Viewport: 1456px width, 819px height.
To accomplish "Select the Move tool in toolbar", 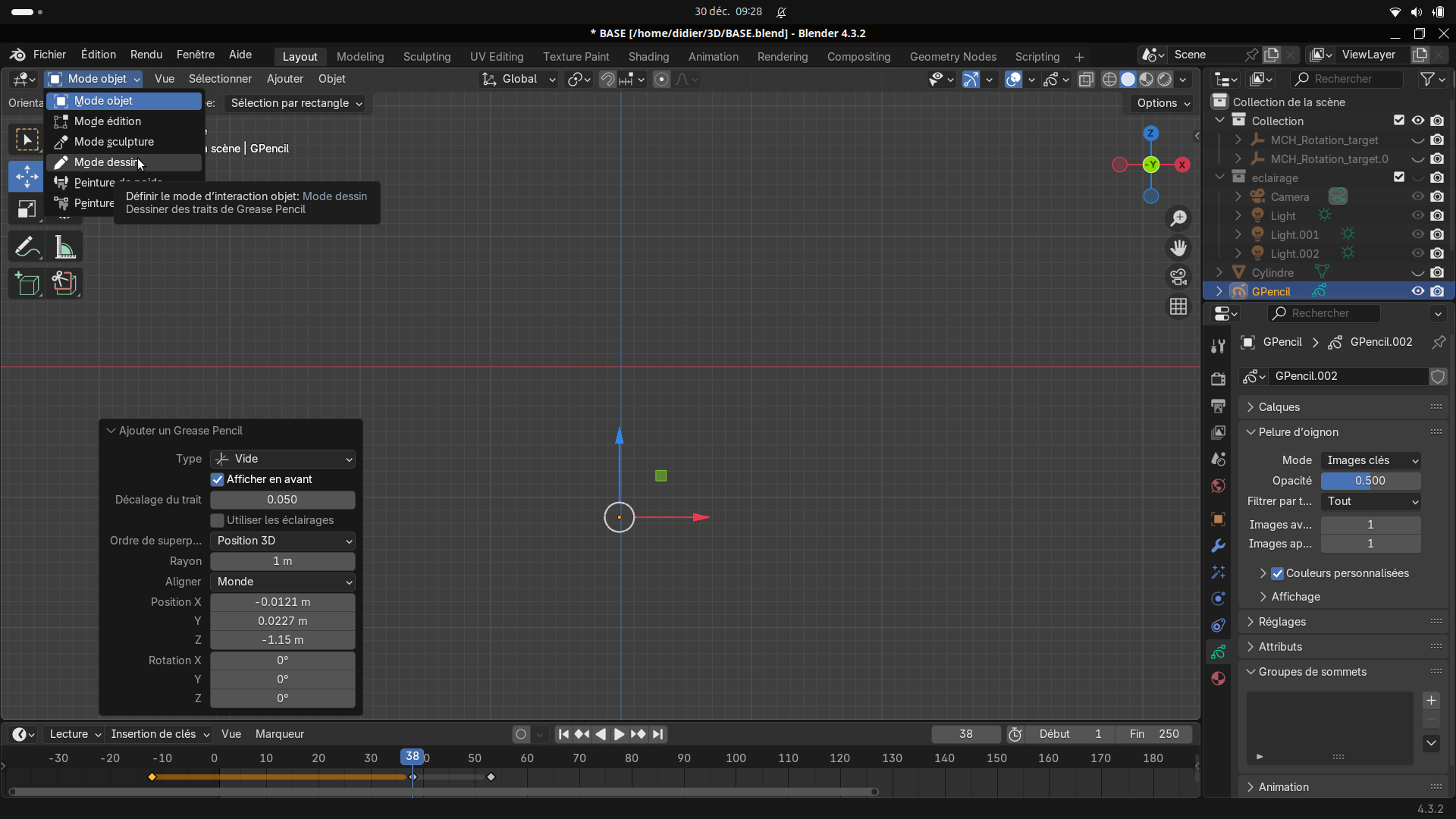I will 27,176.
